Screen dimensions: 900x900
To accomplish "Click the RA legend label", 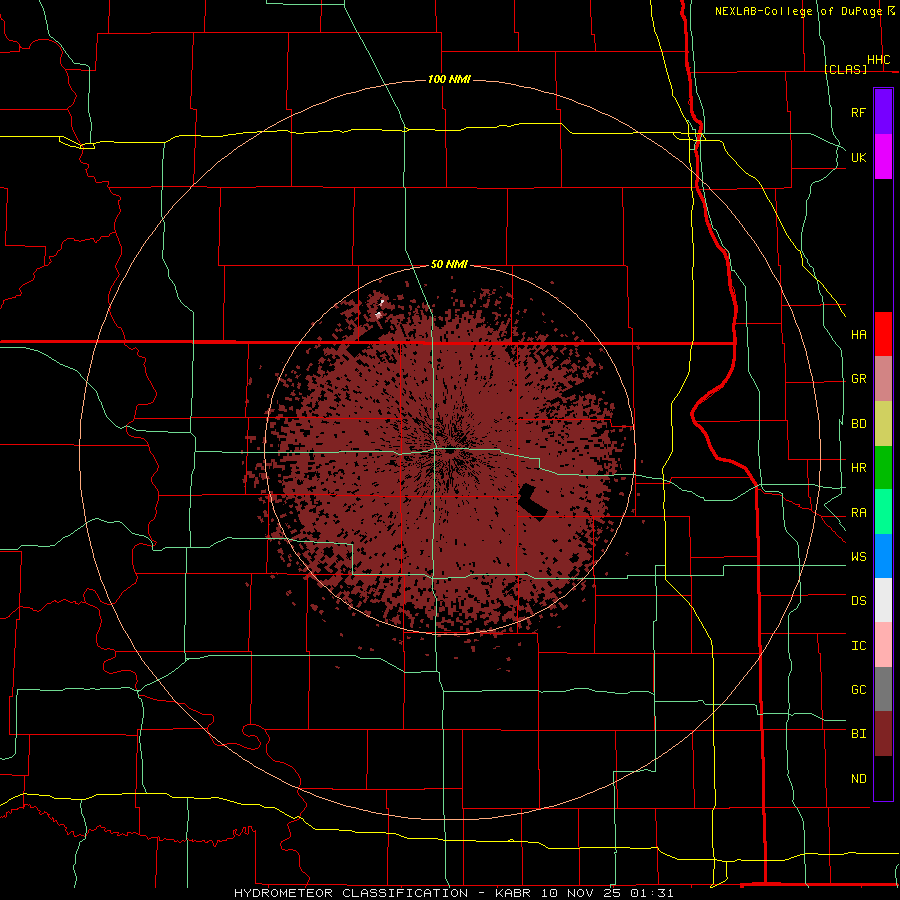I will coord(858,513).
